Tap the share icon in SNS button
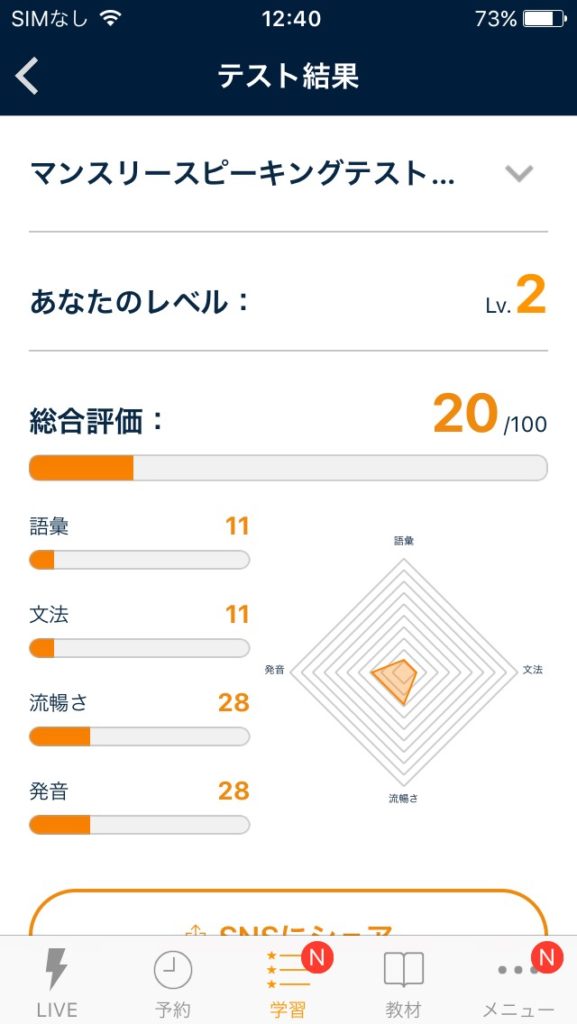Screen dimensions: 577x1024 click(191, 930)
